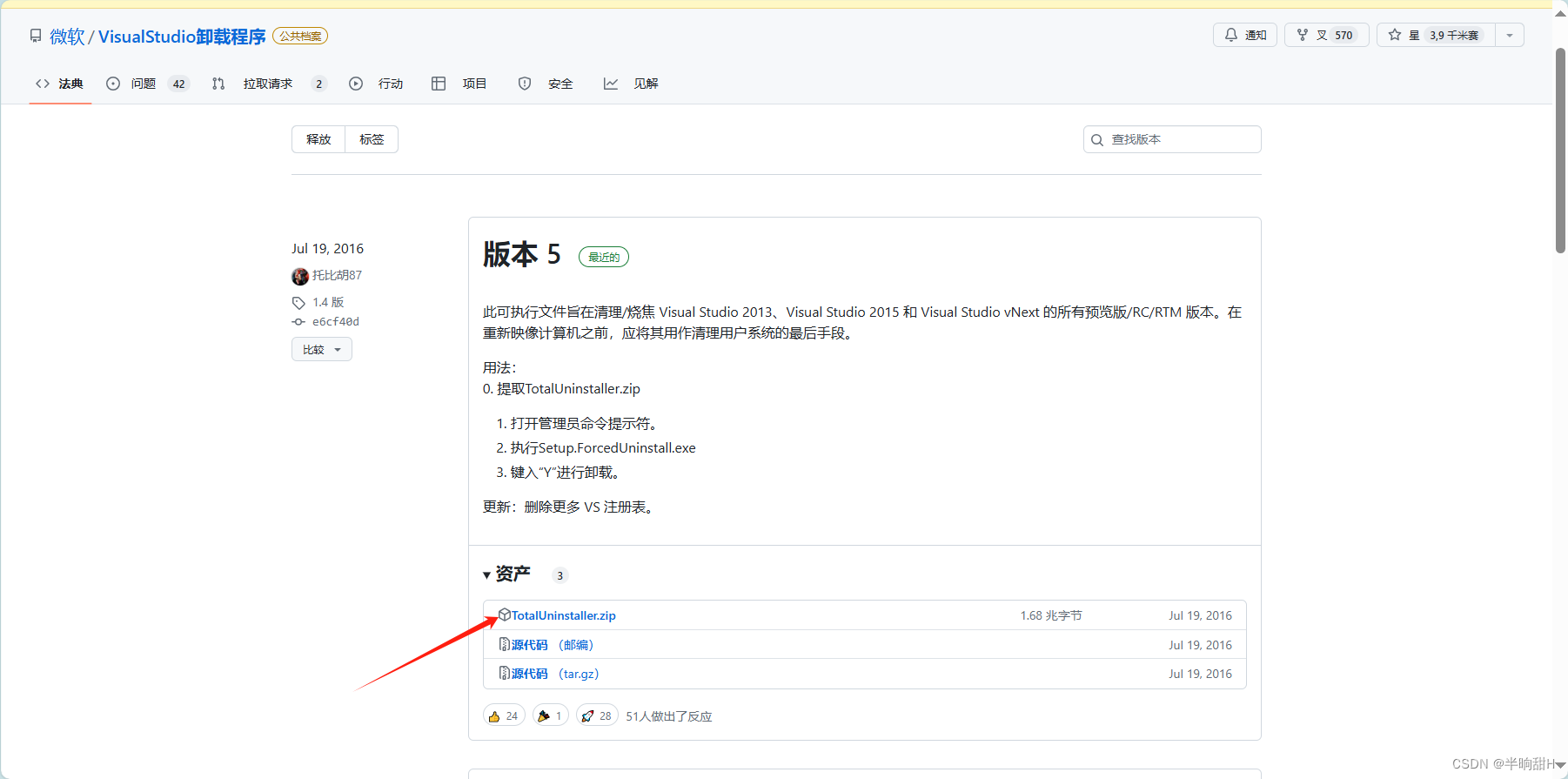This screenshot has height=779, width=1568.
Task: Select the 释放 releases button
Action: click(x=318, y=139)
